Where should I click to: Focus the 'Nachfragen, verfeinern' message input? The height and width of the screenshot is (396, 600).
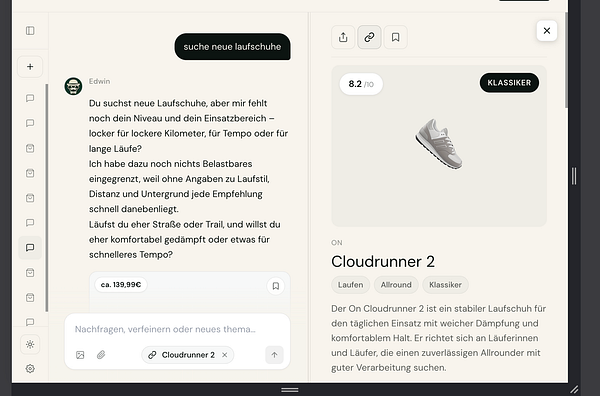point(165,329)
